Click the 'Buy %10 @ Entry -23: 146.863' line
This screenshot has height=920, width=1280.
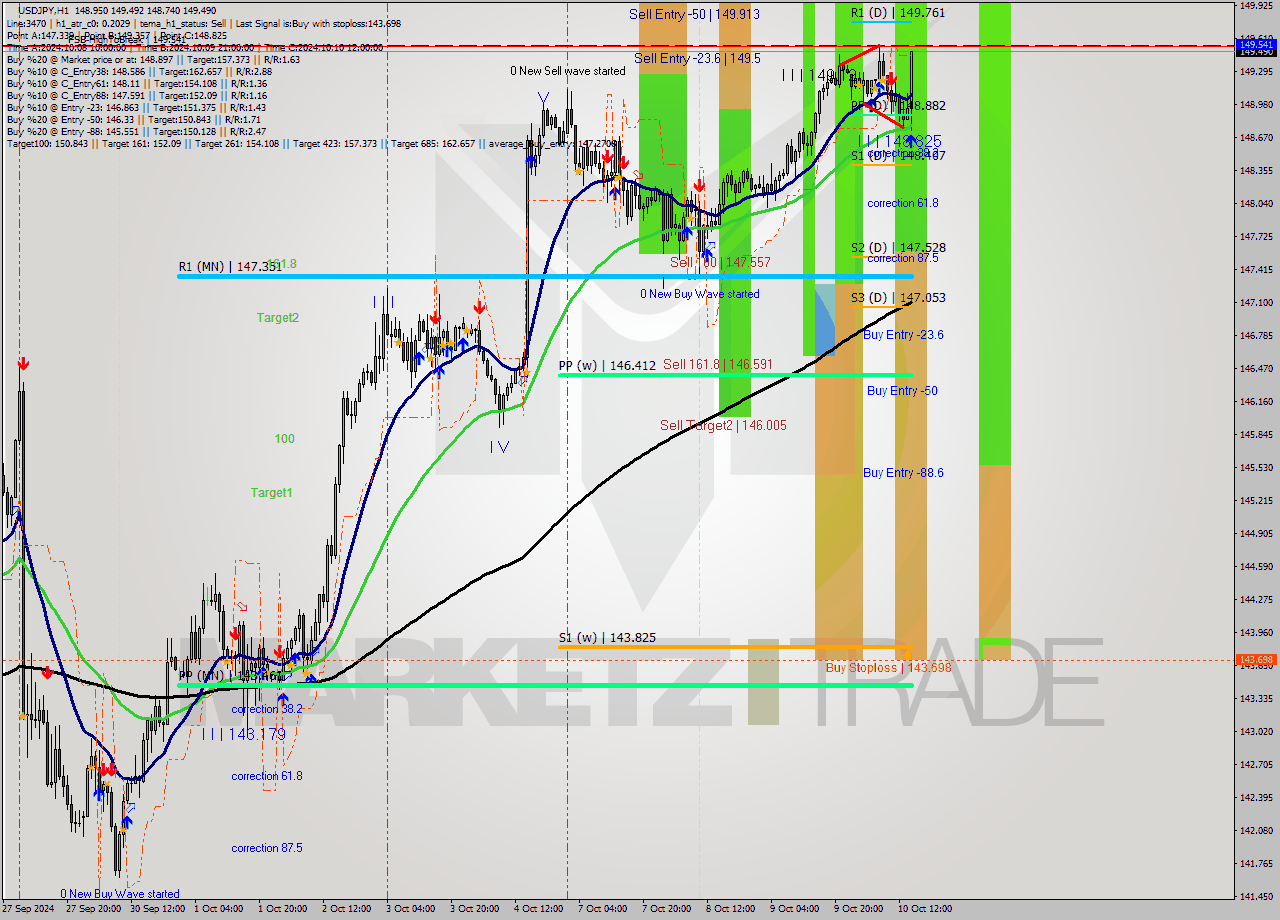(x=136, y=108)
